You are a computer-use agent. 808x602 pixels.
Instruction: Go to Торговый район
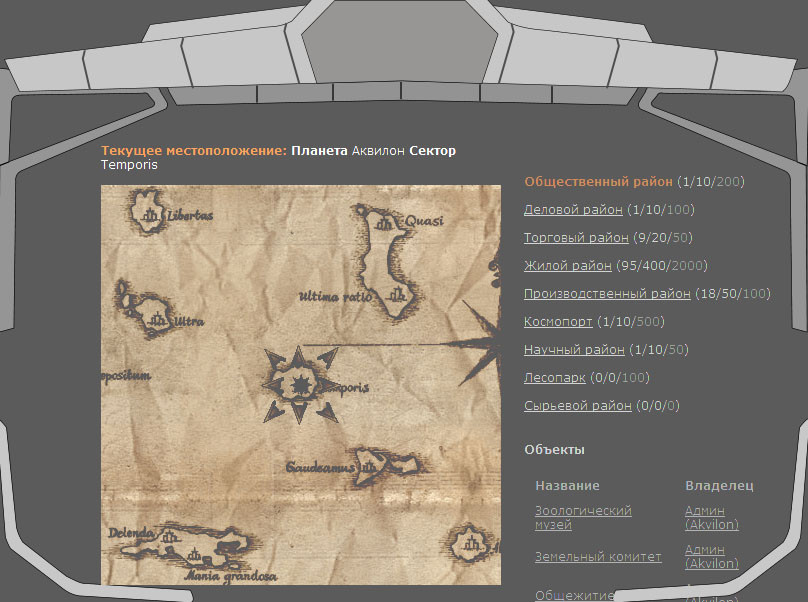[x=576, y=238]
